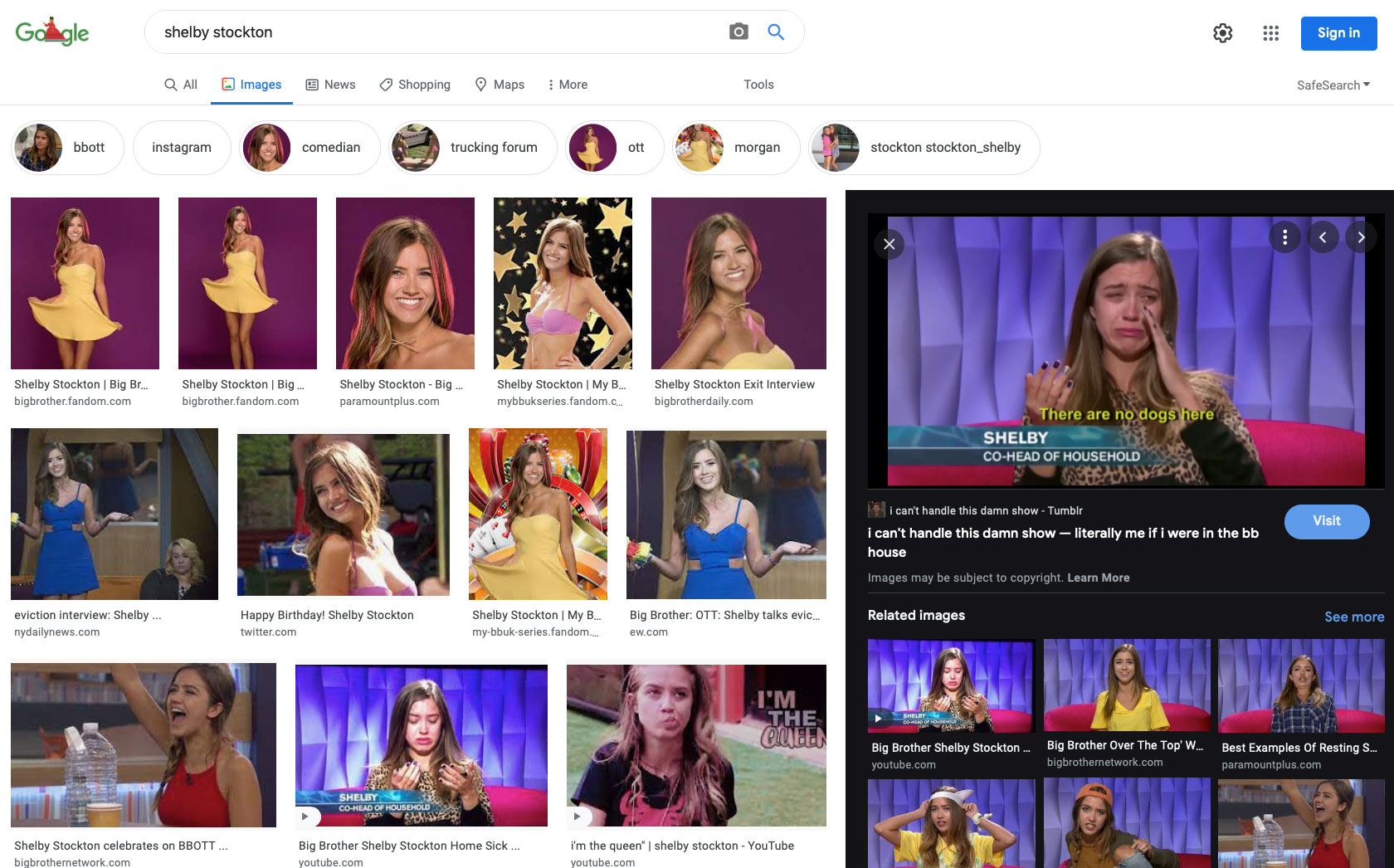Image resolution: width=1394 pixels, height=868 pixels.
Task: Open the Big Brother Over The Top related image
Action: (x=1127, y=685)
